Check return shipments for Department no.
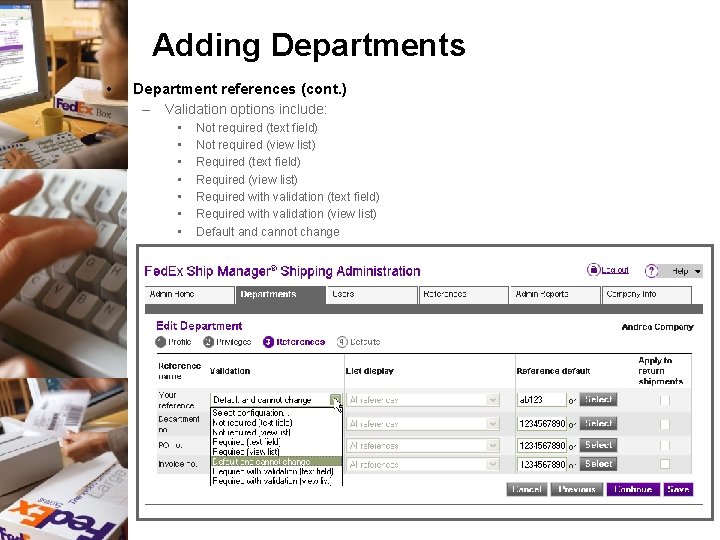720x540 pixels. click(x=664, y=424)
